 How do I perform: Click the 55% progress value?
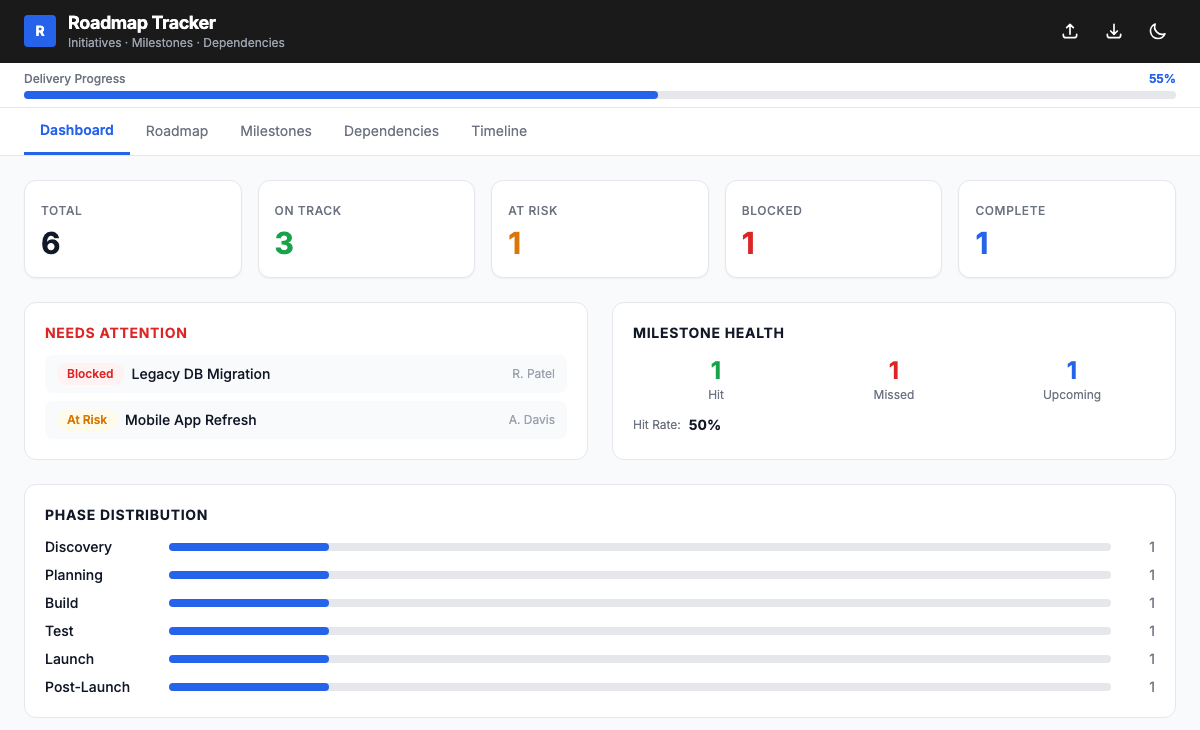[1162, 79]
